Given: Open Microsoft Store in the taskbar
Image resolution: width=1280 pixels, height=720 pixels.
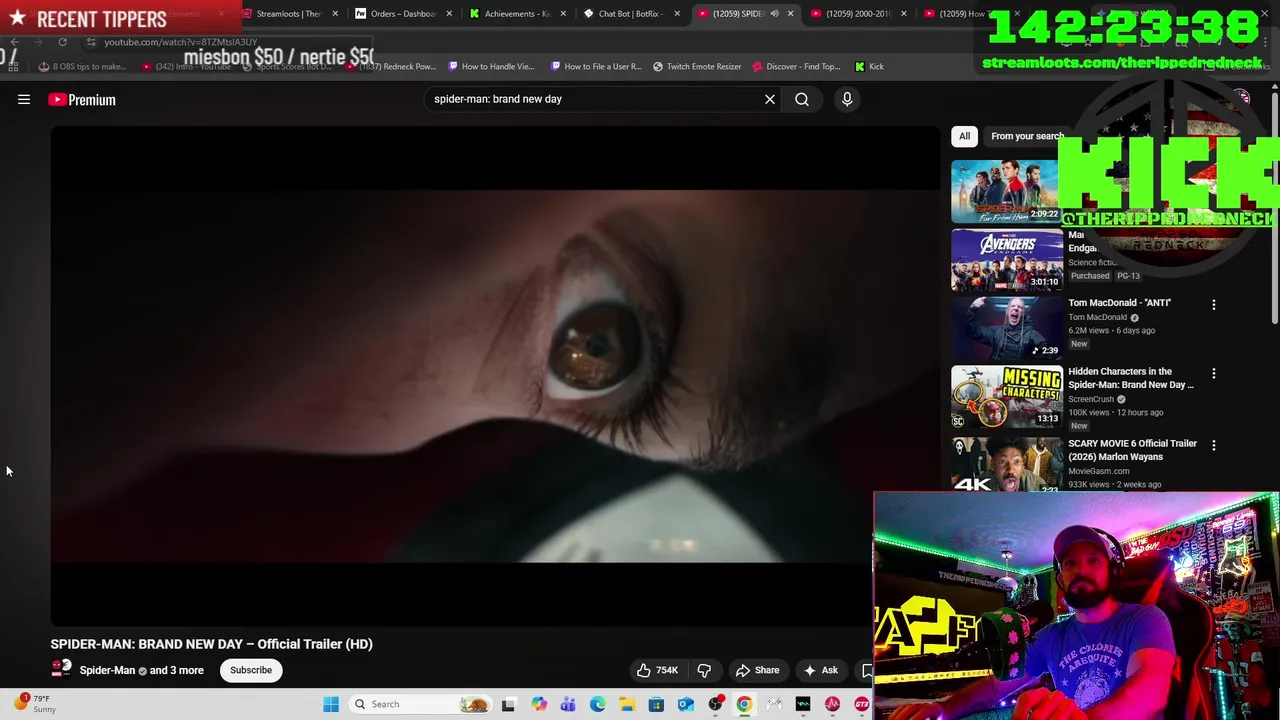Looking at the screenshot, I should 656,704.
